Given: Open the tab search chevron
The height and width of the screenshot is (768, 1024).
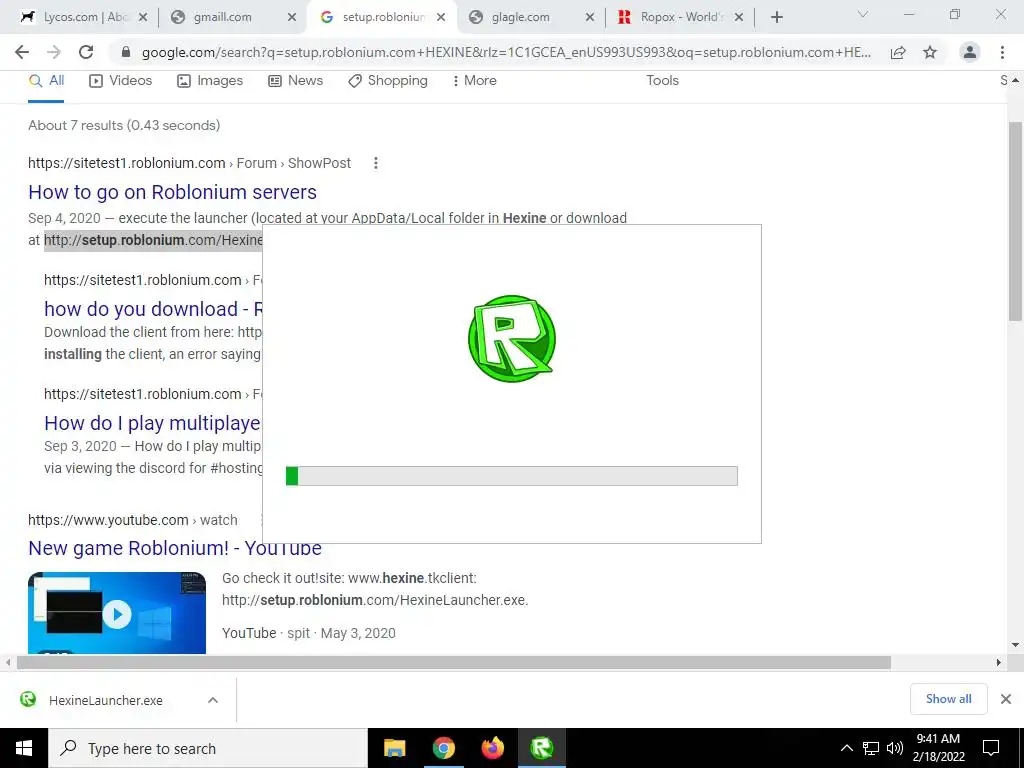Looking at the screenshot, I should [863, 14].
